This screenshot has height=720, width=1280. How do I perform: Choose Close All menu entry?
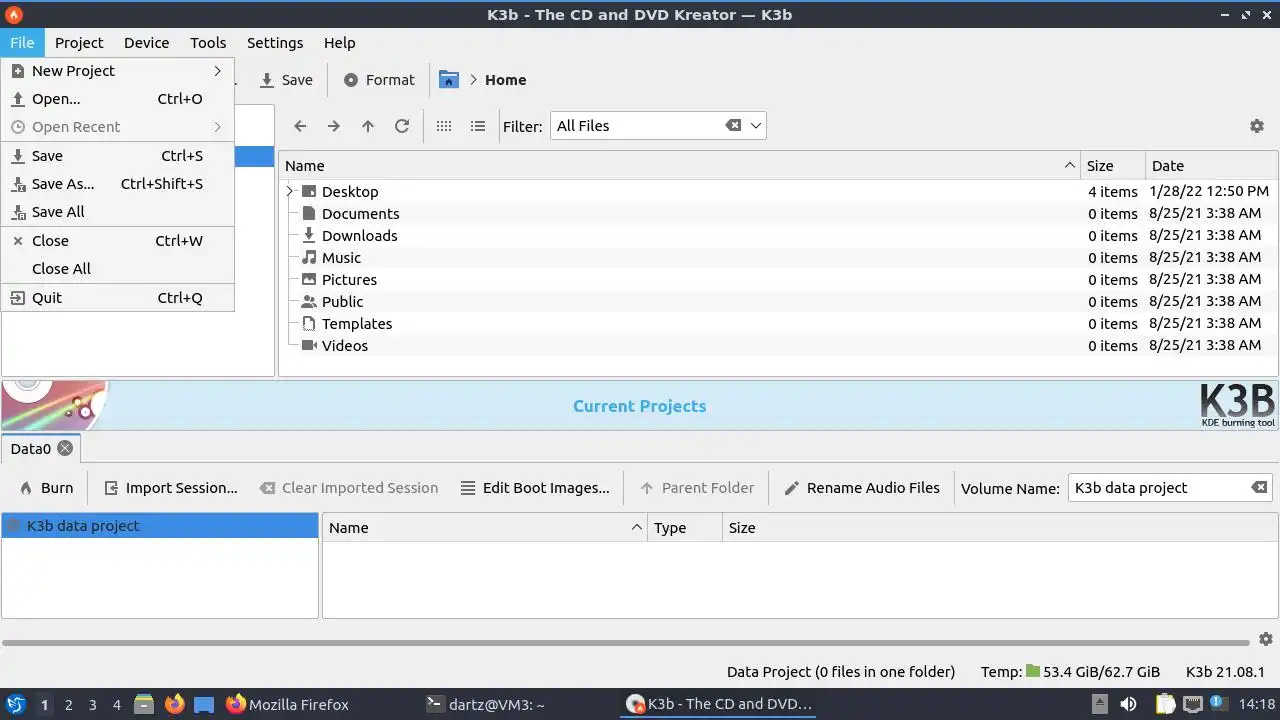click(118, 269)
